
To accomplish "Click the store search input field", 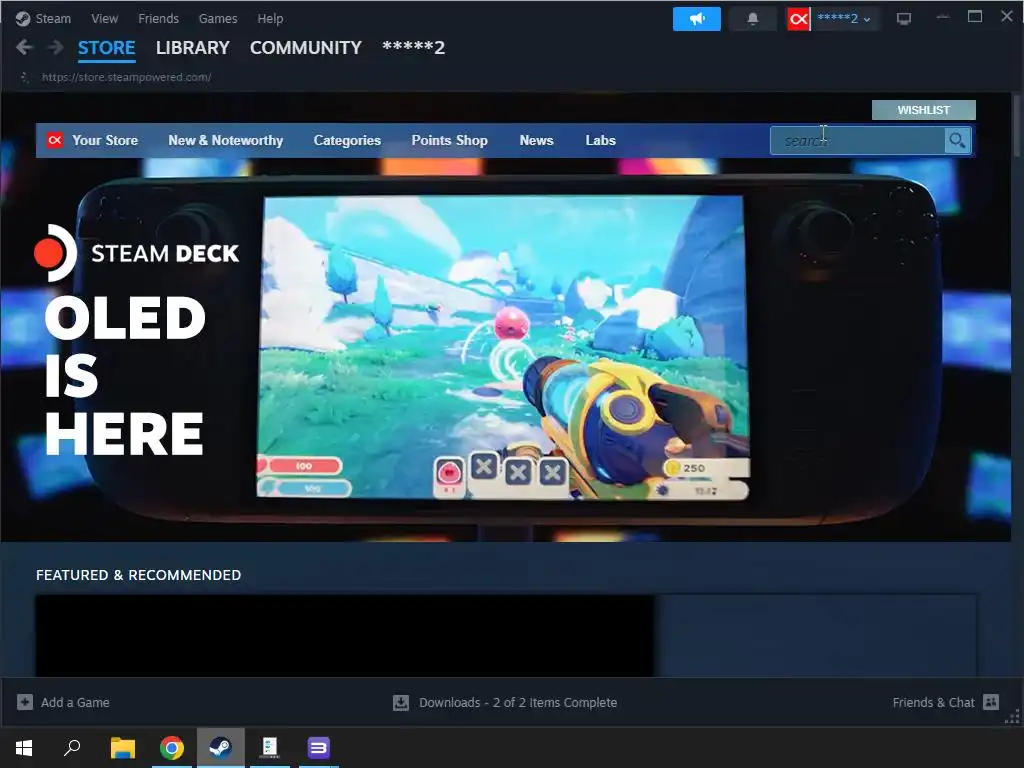I will (x=857, y=140).
